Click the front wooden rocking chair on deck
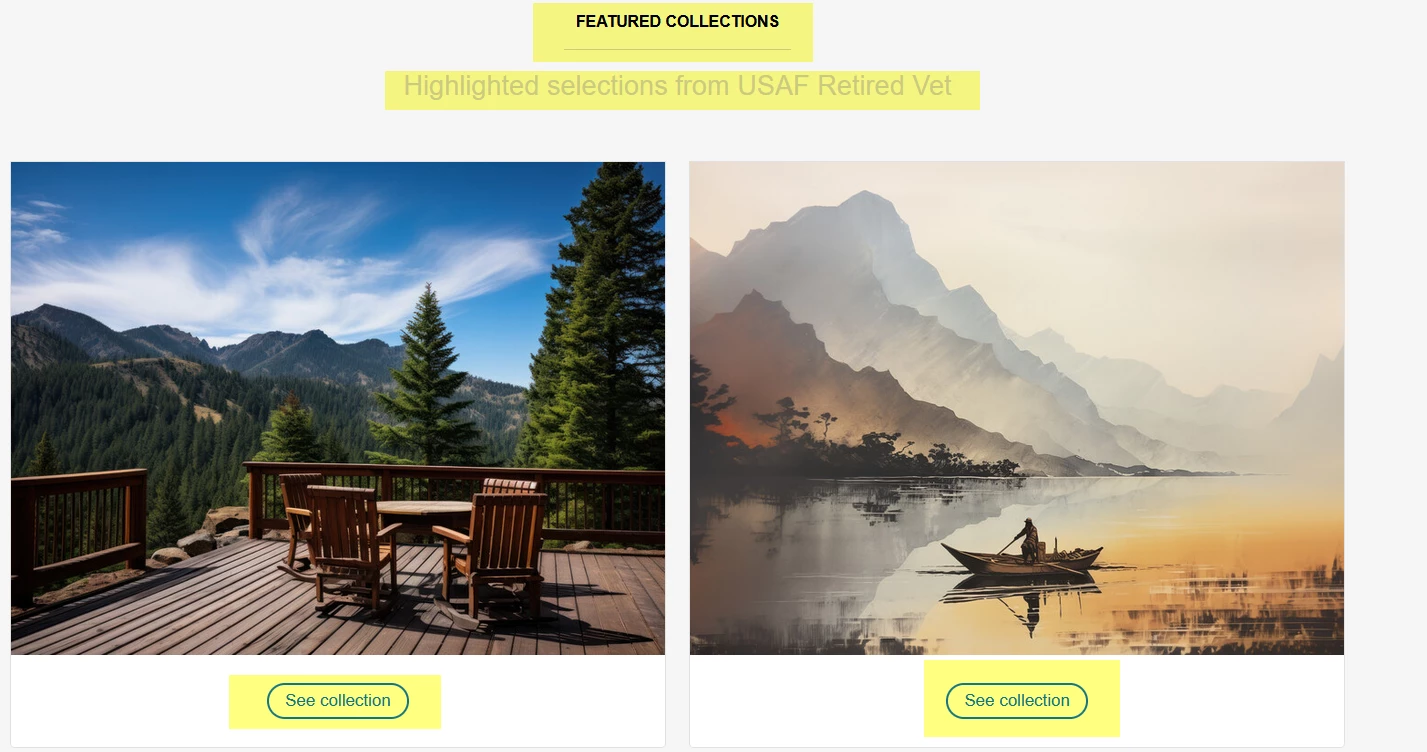 [x=352, y=547]
